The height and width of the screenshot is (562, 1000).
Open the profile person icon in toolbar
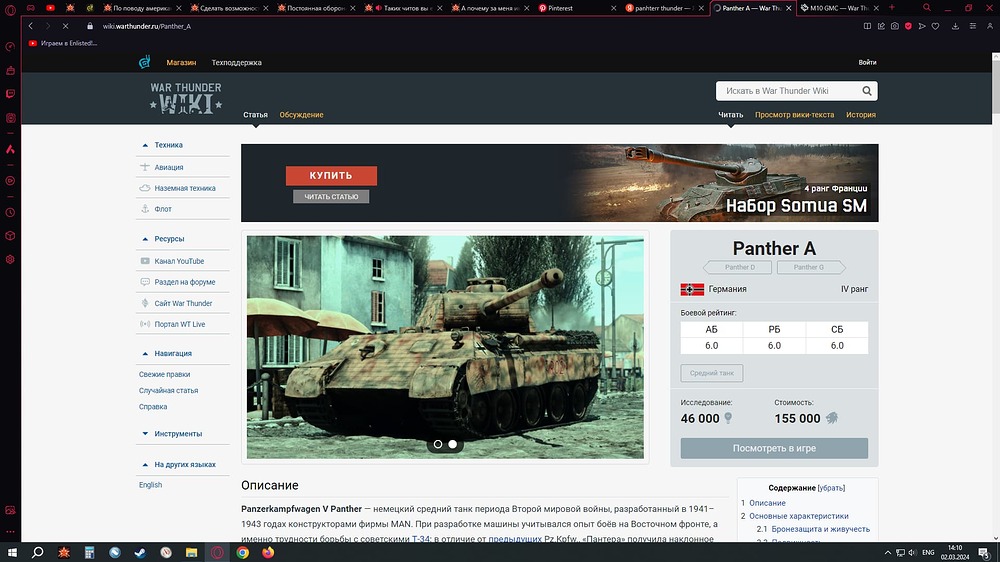click(x=990, y=26)
